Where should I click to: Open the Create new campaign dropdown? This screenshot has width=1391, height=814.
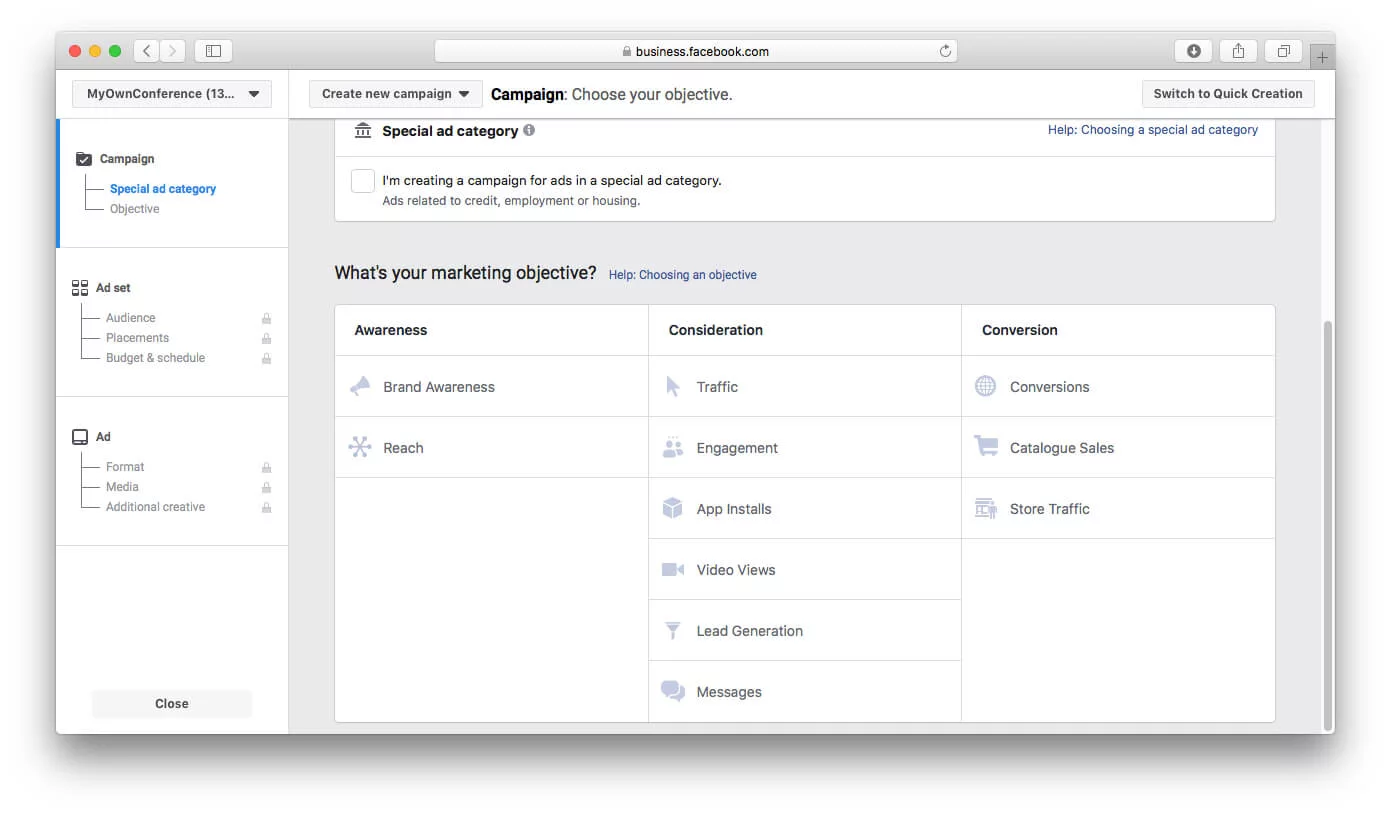(x=394, y=93)
